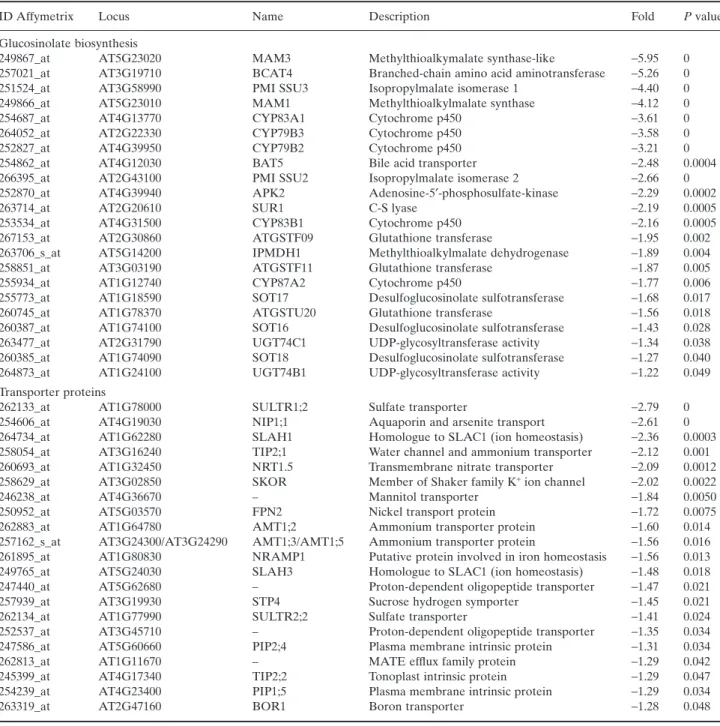Select gene name PIP1;5
Viewport: 720px width, 726px height.
(269, 691)
